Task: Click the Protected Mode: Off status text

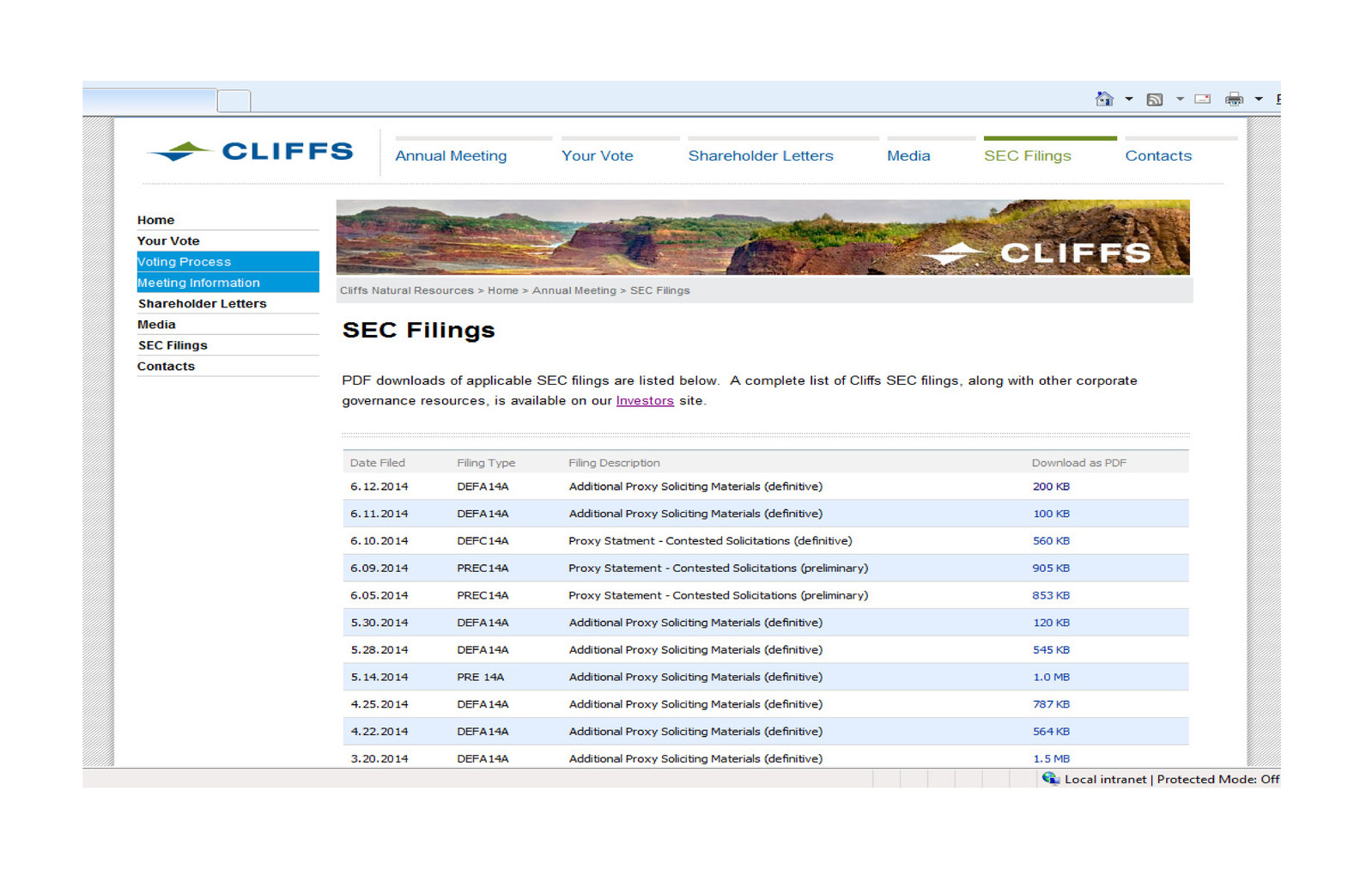Action: point(1217,779)
